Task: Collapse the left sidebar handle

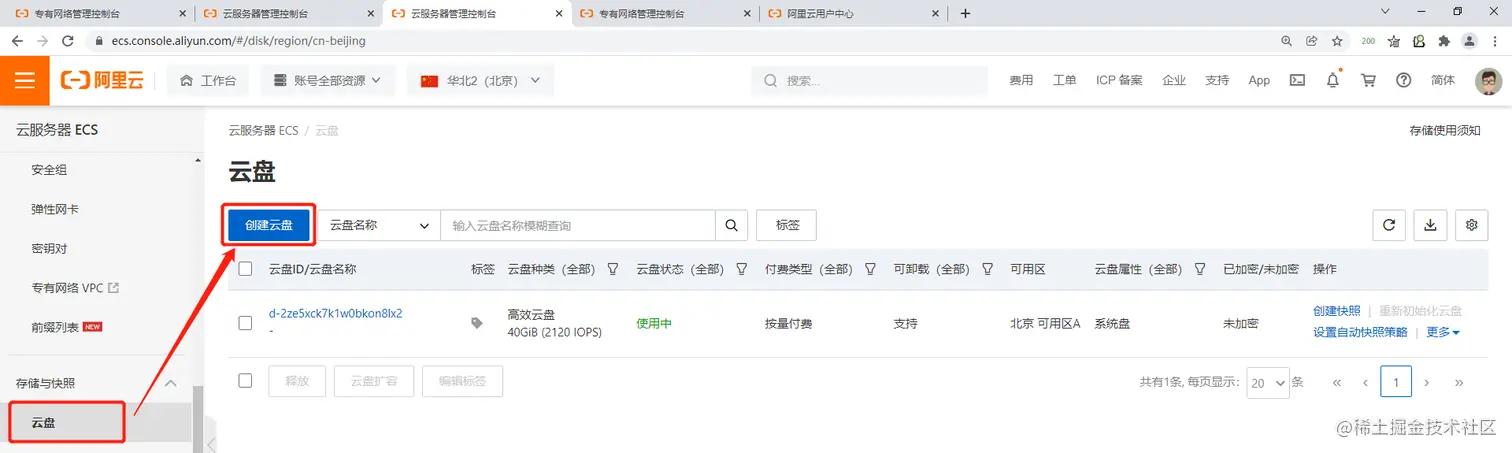Action: tap(211, 443)
